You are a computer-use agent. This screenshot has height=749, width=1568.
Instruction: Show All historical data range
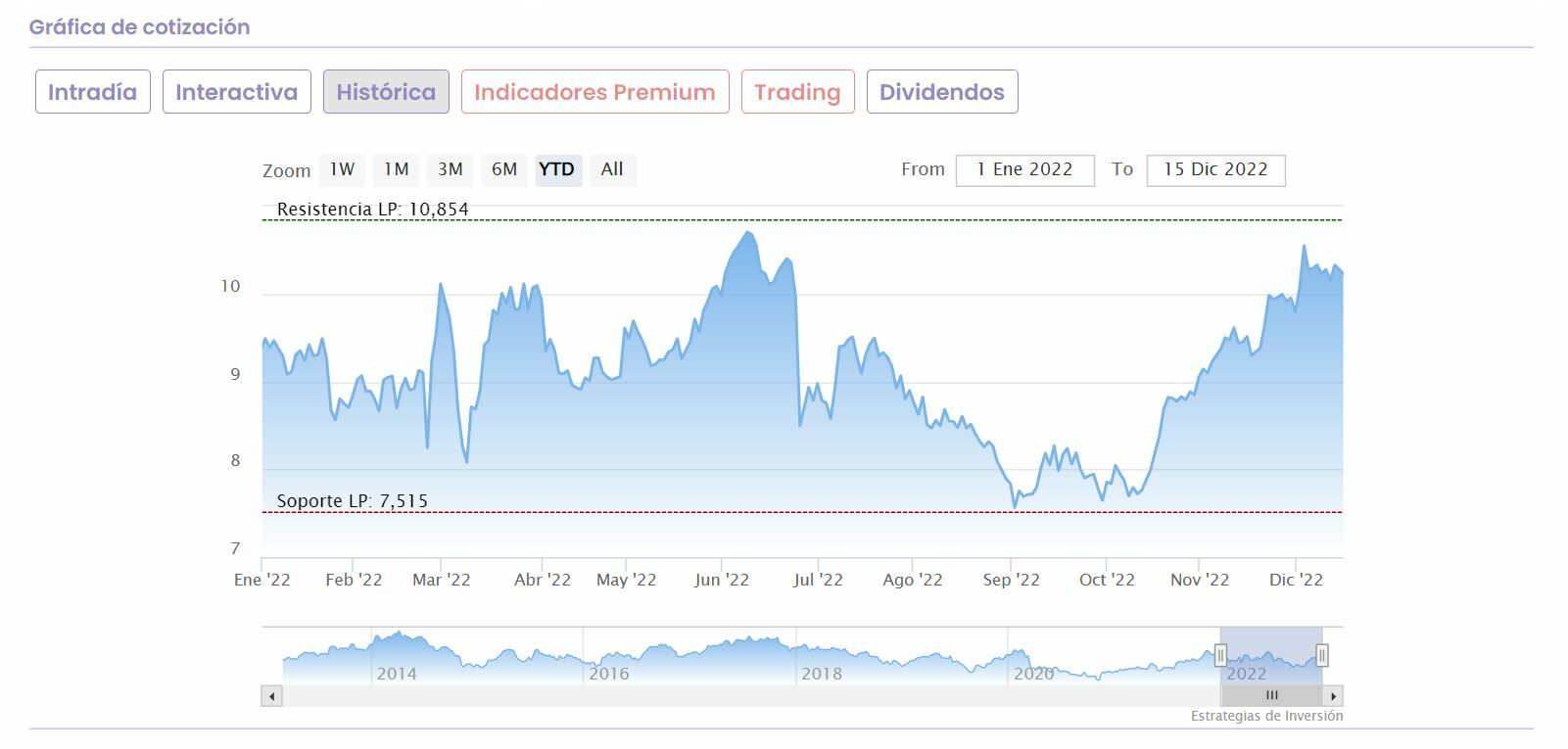pyautogui.click(x=612, y=169)
